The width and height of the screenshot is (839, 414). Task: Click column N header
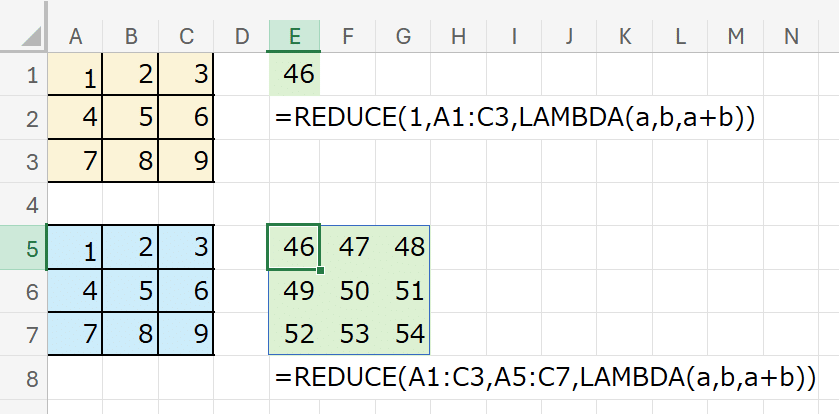click(x=791, y=37)
